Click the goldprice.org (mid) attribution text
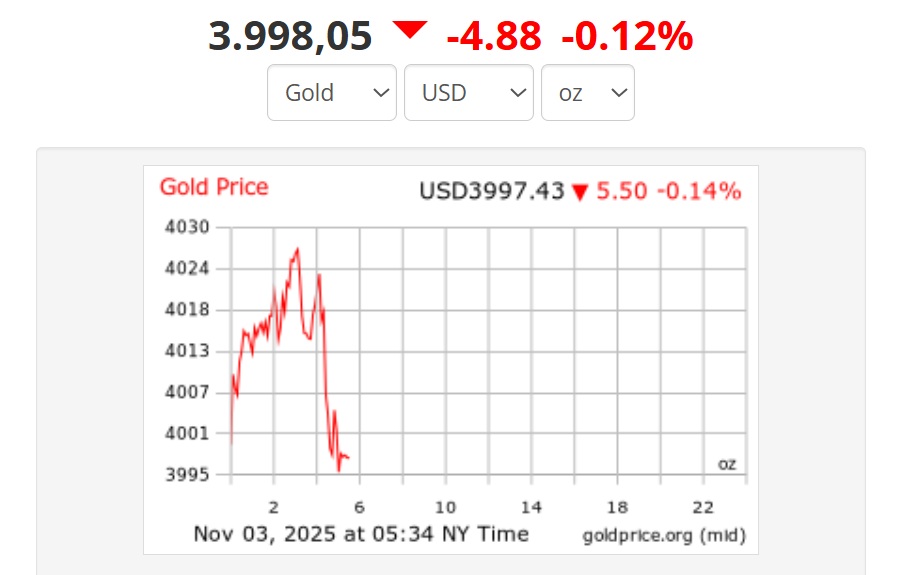 click(x=664, y=535)
